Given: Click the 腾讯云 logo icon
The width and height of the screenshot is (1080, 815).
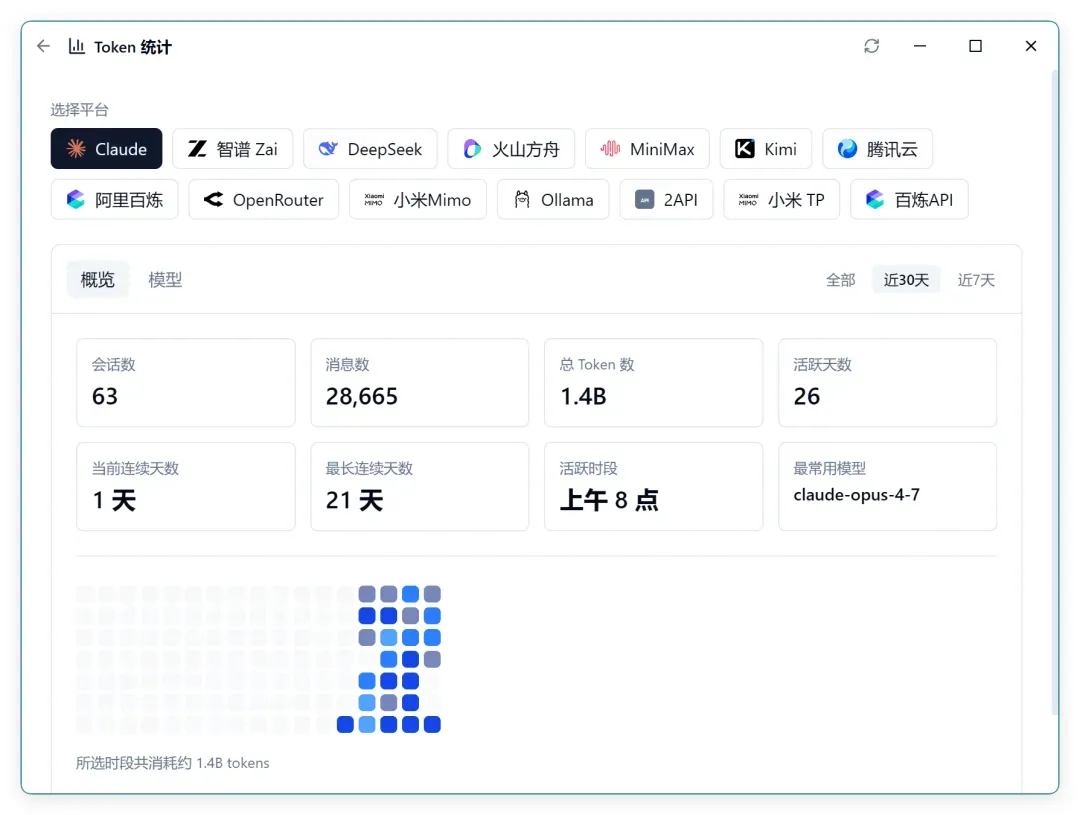Looking at the screenshot, I should (847, 149).
